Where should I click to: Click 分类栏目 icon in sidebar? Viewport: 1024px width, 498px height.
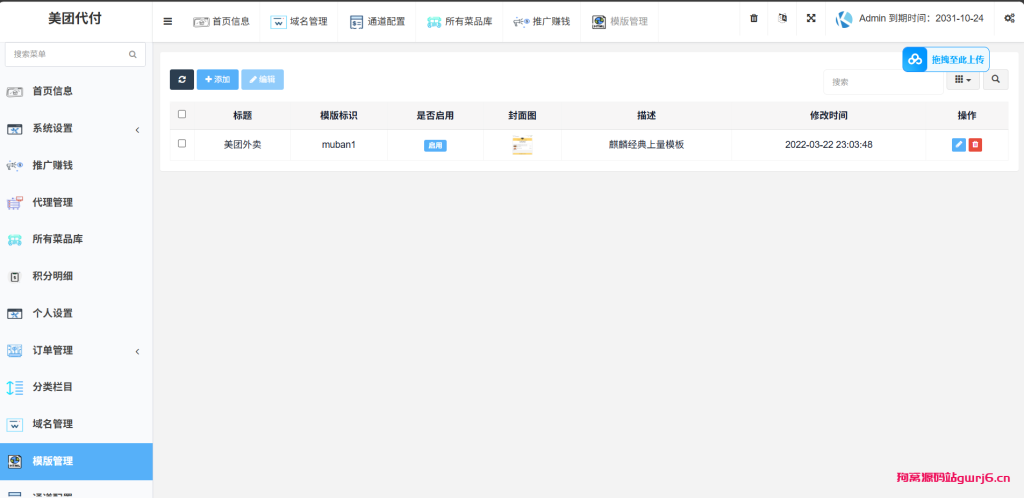[x=14, y=388]
